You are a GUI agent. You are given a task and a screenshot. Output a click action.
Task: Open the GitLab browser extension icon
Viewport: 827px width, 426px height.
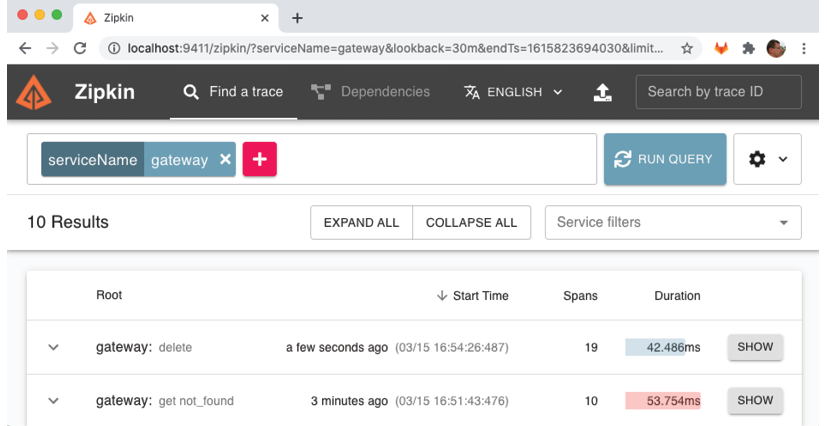point(721,49)
